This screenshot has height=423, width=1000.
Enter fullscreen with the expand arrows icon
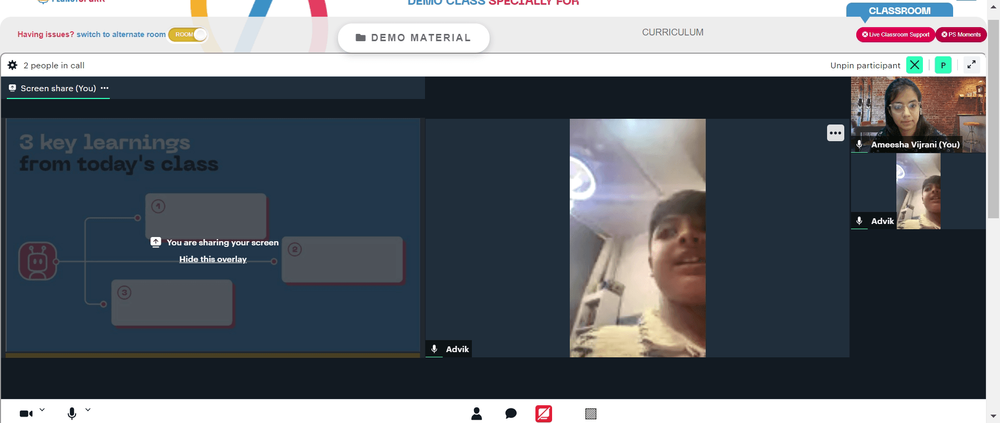pos(971,65)
